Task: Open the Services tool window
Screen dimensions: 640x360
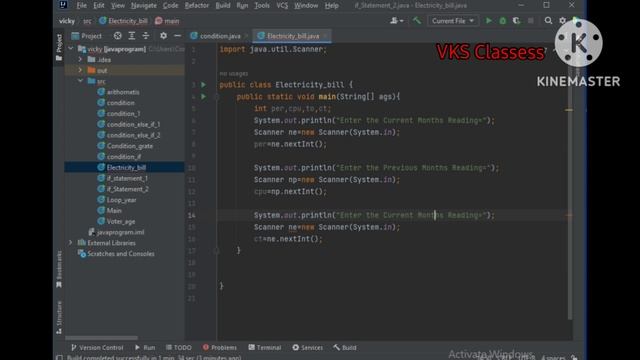Action: point(308,347)
